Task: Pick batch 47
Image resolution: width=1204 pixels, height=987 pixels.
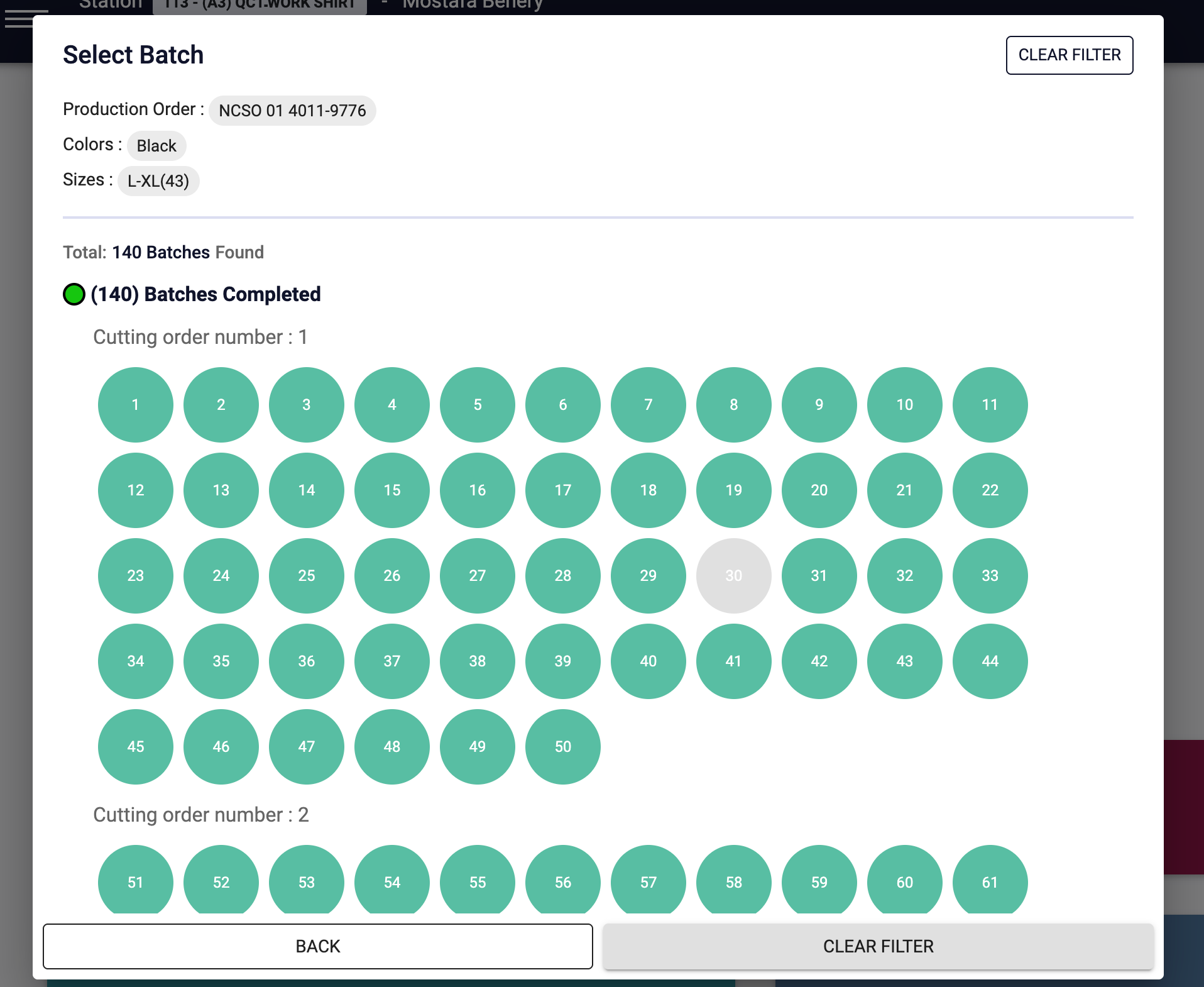Action: click(x=307, y=747)
